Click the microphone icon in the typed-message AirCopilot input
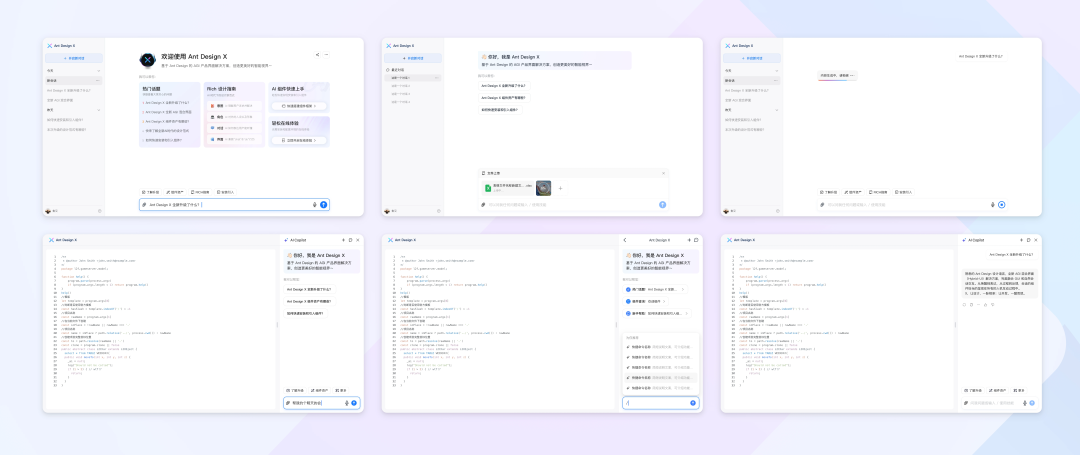1080x455 pixels. pos(346,403)
